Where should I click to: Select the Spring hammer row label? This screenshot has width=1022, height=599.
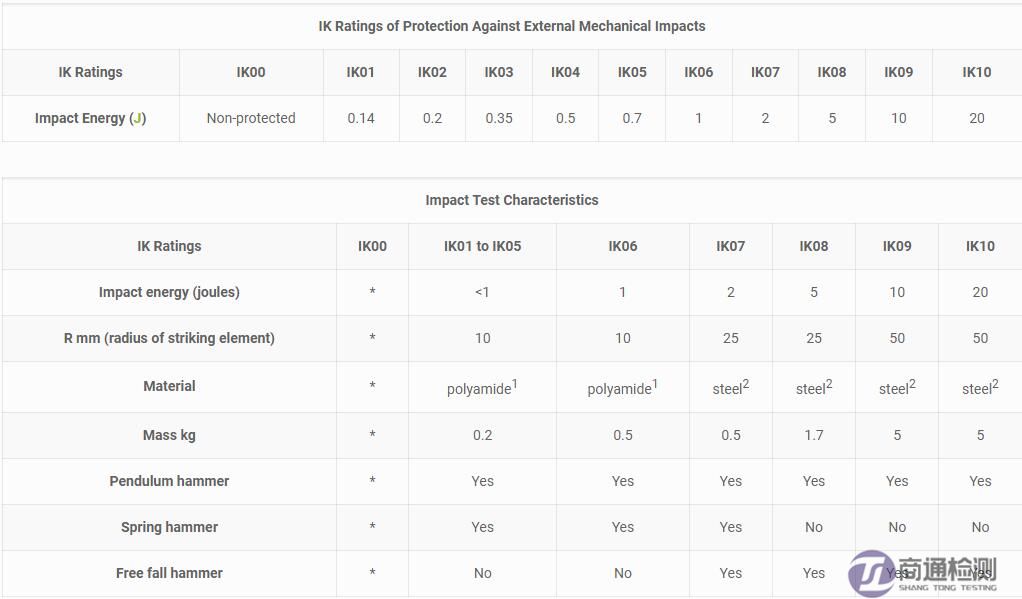[x=169, y=527]
